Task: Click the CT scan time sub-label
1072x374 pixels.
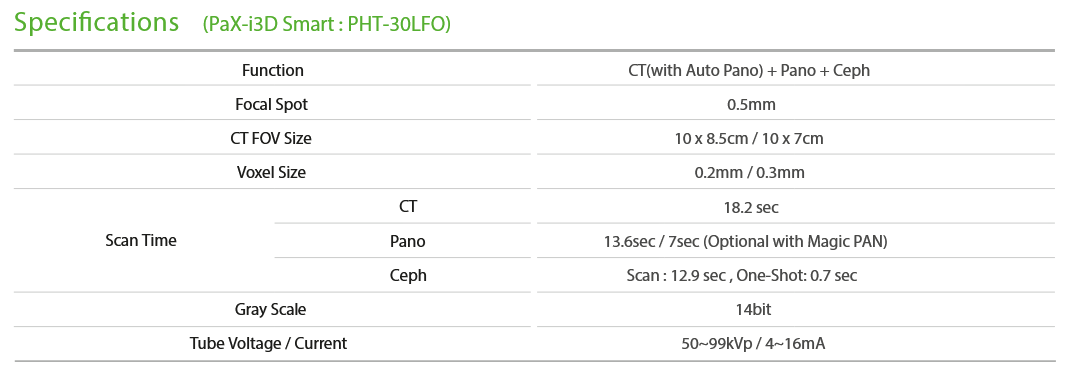Action: tap(408, 206)
